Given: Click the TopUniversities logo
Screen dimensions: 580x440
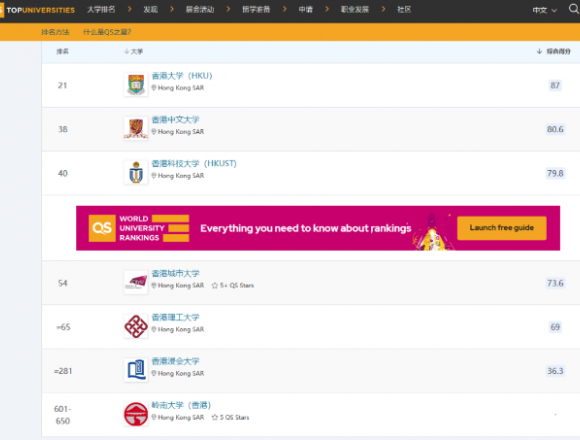Looking at the screenshot, I should pyautogui.click(x=37, y=10).
